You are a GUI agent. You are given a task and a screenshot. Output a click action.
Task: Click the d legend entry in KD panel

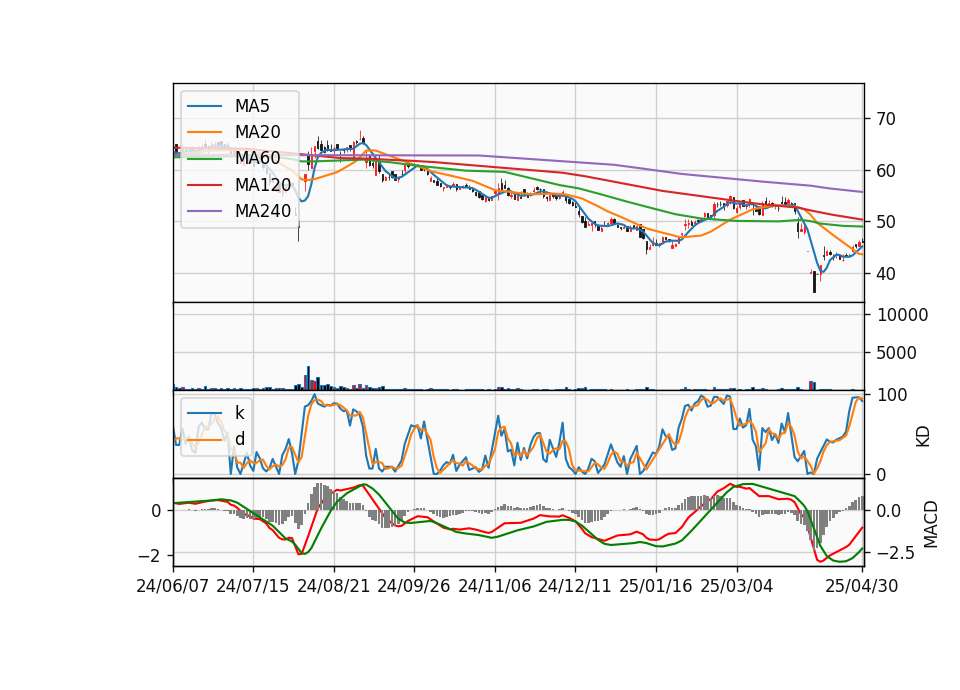tap(239, 439)
